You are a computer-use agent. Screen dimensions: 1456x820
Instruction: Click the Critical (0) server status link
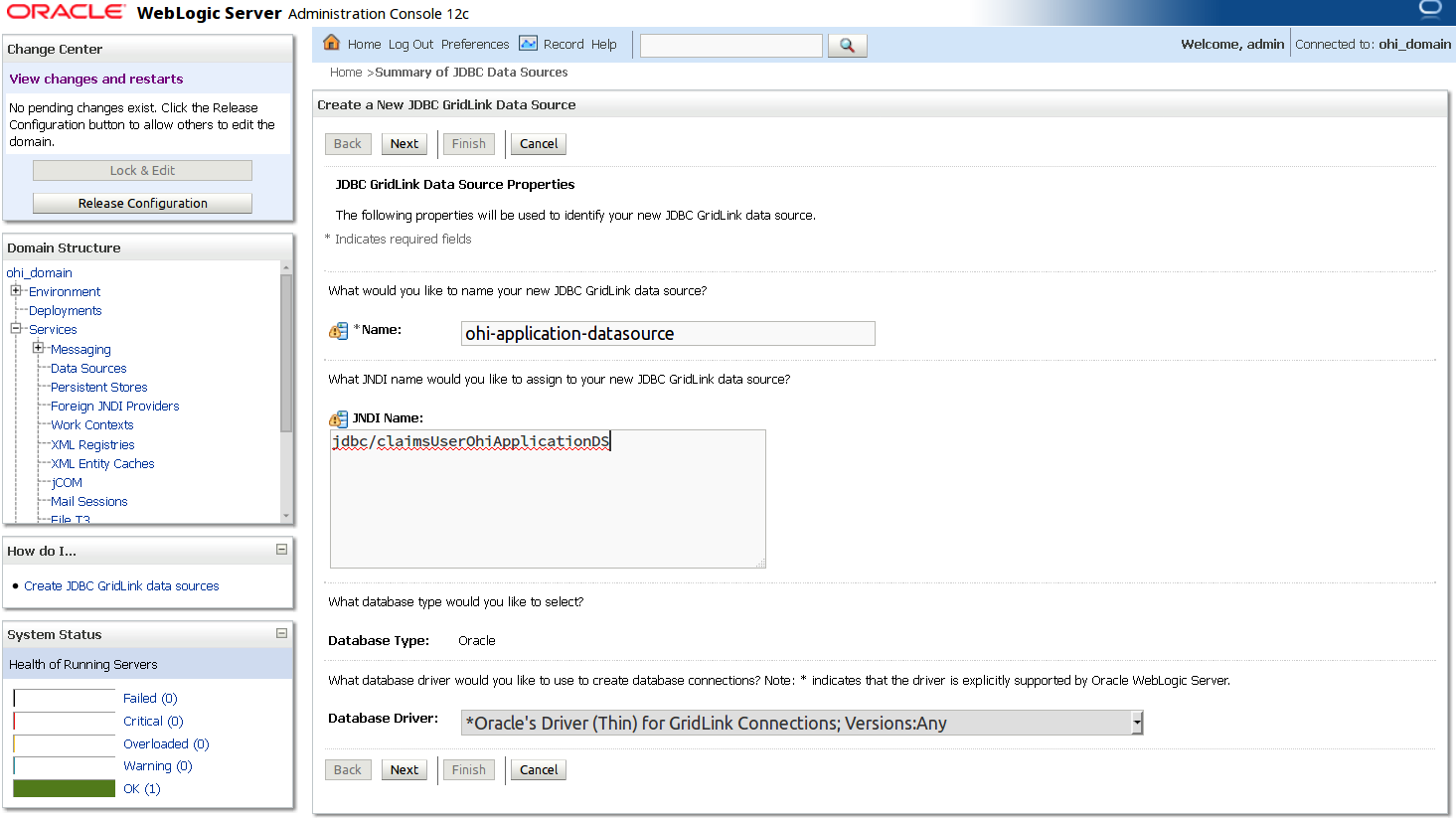coord(153,722)
